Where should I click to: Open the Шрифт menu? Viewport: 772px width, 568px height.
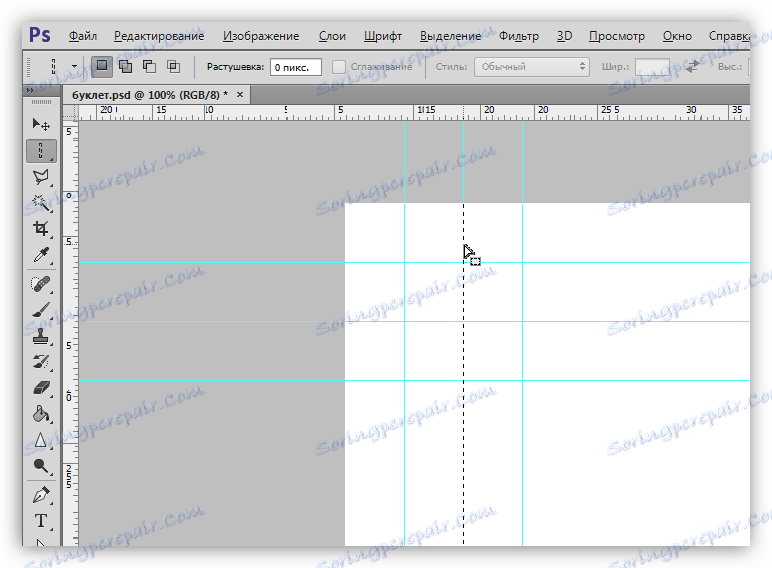click(383, 36)
